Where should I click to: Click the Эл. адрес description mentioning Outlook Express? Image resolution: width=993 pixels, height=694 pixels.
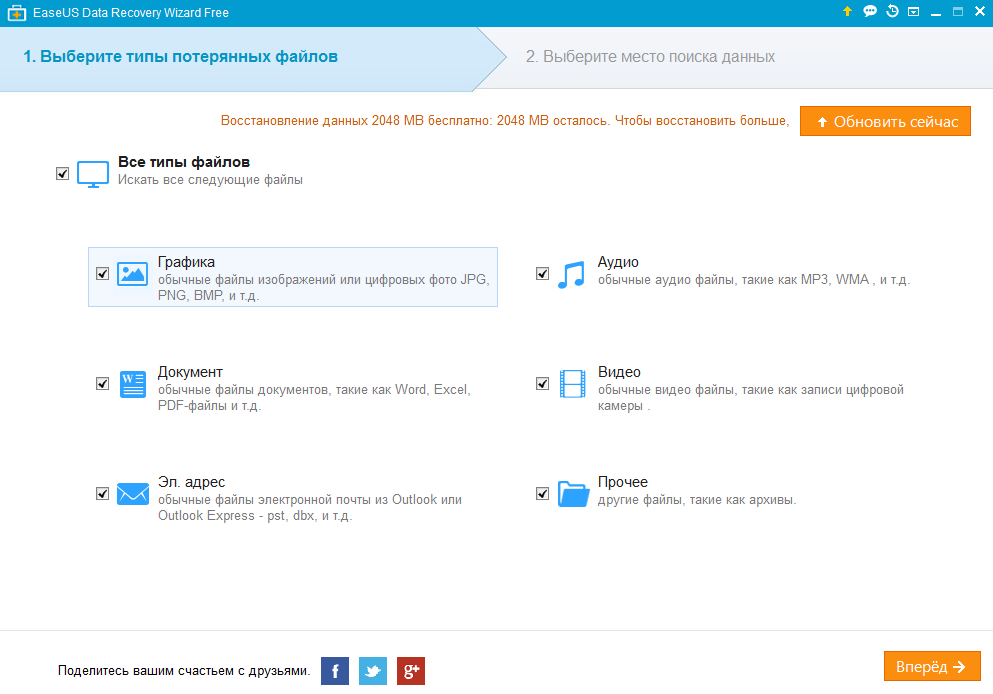(310, 508)
